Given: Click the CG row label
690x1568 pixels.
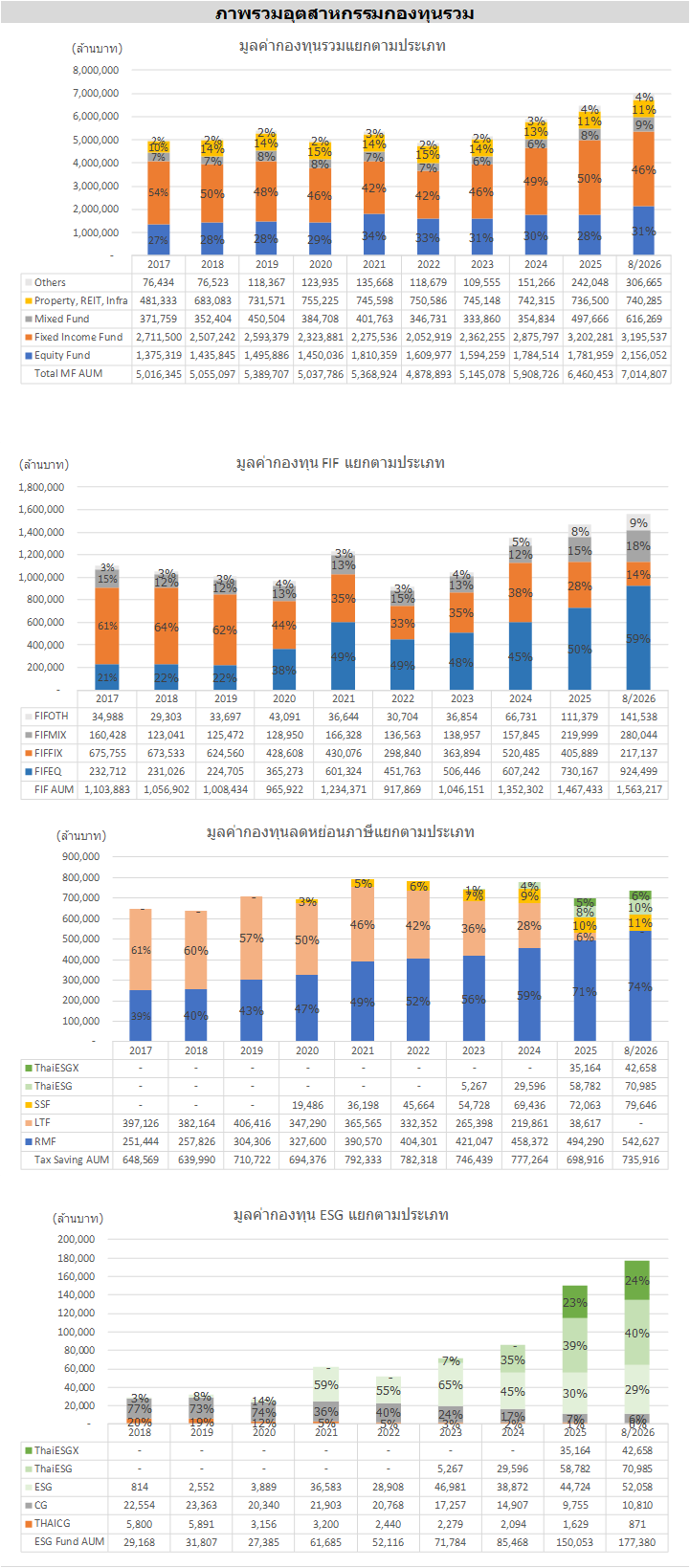Looking at the screenshot, I should 41,1506.
